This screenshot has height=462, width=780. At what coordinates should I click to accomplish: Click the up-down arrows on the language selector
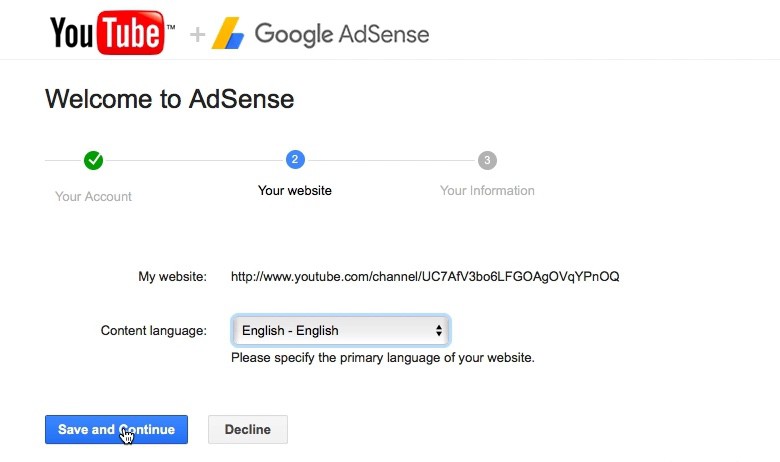[x=438, y=330]
